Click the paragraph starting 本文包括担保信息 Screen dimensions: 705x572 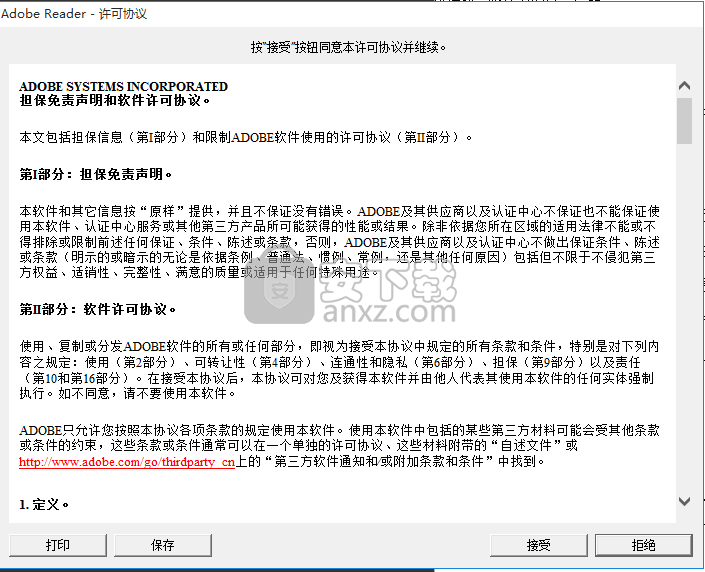coord(245,137)
